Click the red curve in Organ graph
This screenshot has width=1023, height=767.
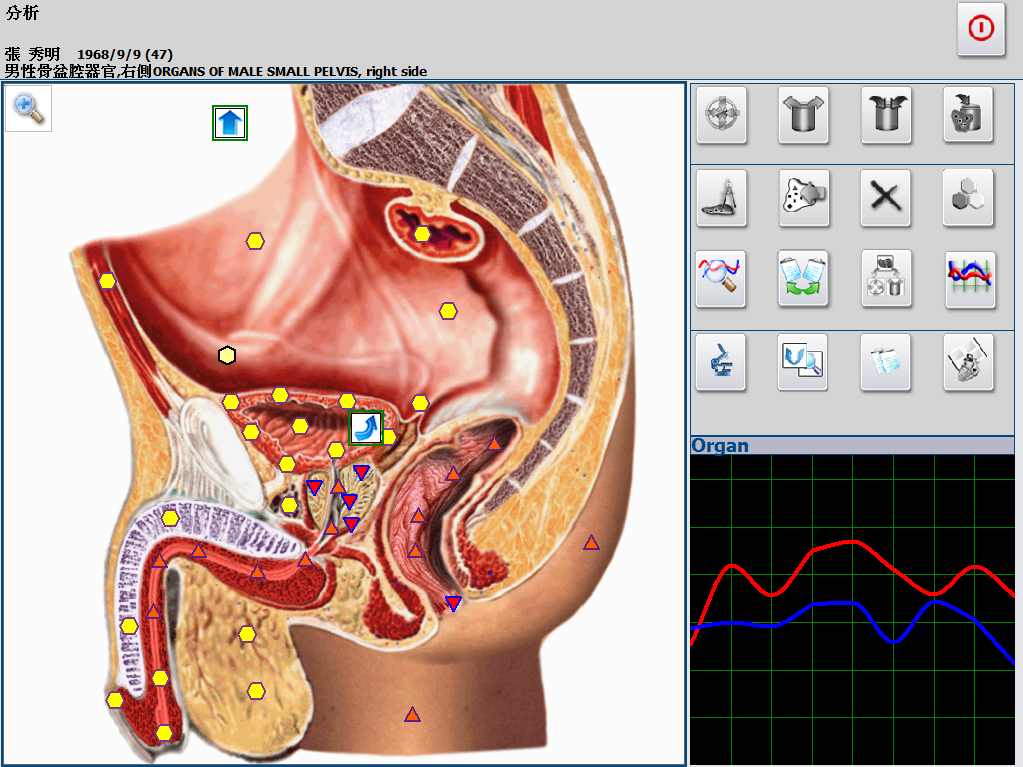(850, 542)
